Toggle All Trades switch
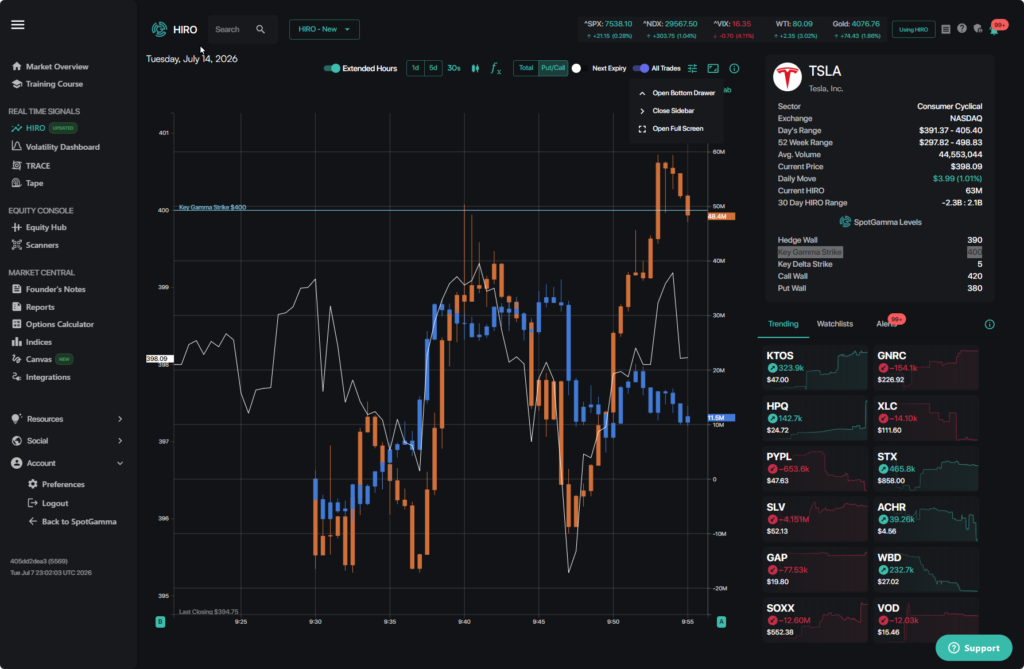The image size is (1024, 669). pos(641,69)
